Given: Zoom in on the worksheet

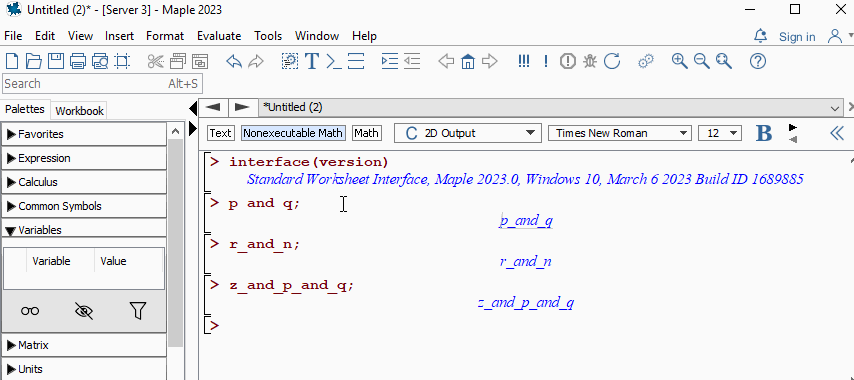Looking at the screenshot, I should tap(679, 61).
